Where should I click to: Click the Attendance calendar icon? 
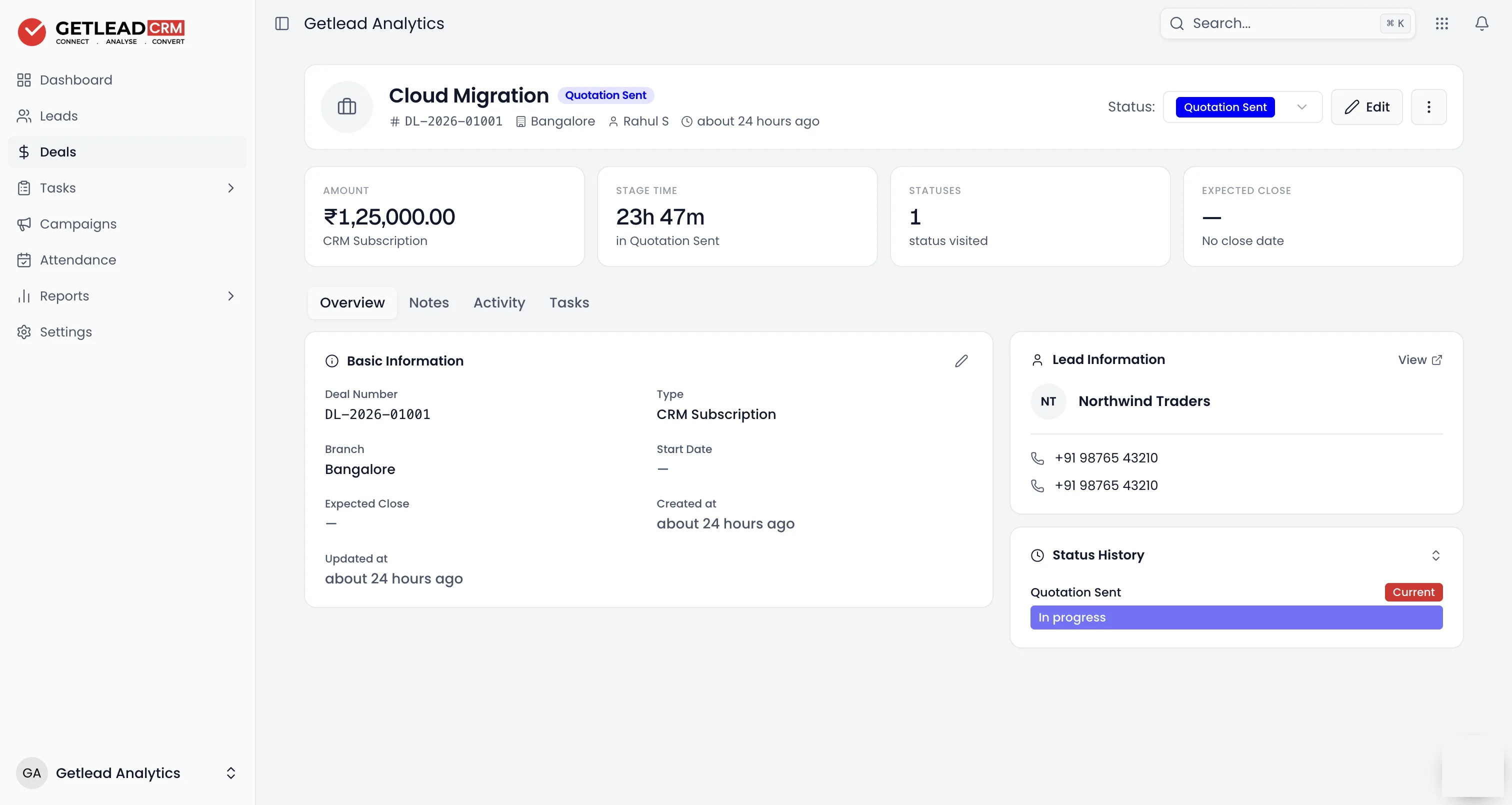[x=24, y=260]
